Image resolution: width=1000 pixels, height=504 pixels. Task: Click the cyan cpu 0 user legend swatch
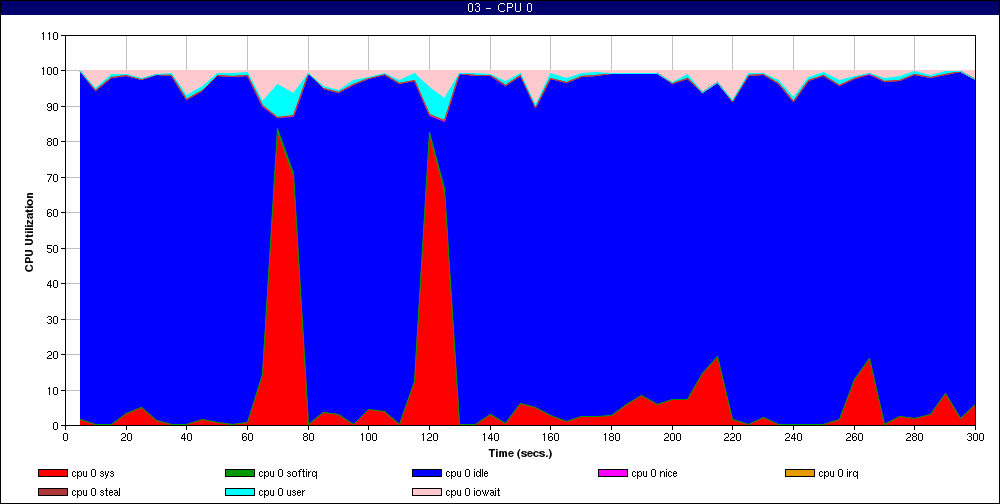(240, 493)
